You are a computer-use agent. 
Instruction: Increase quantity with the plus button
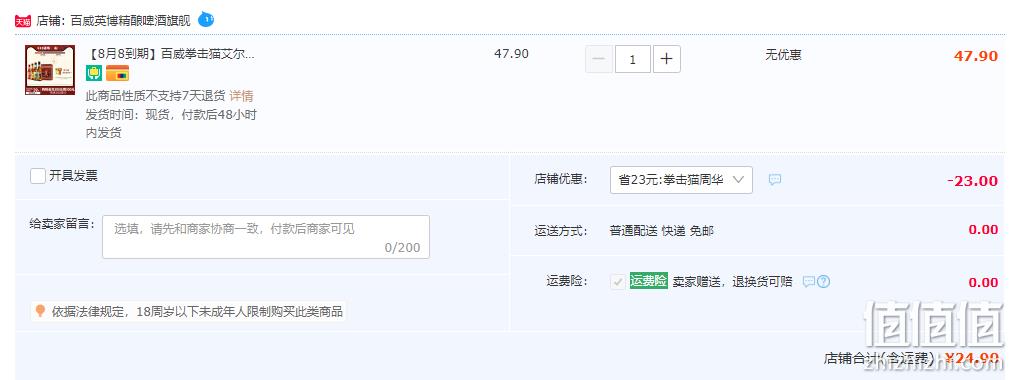pyautogui.click(x=667, y=59)
